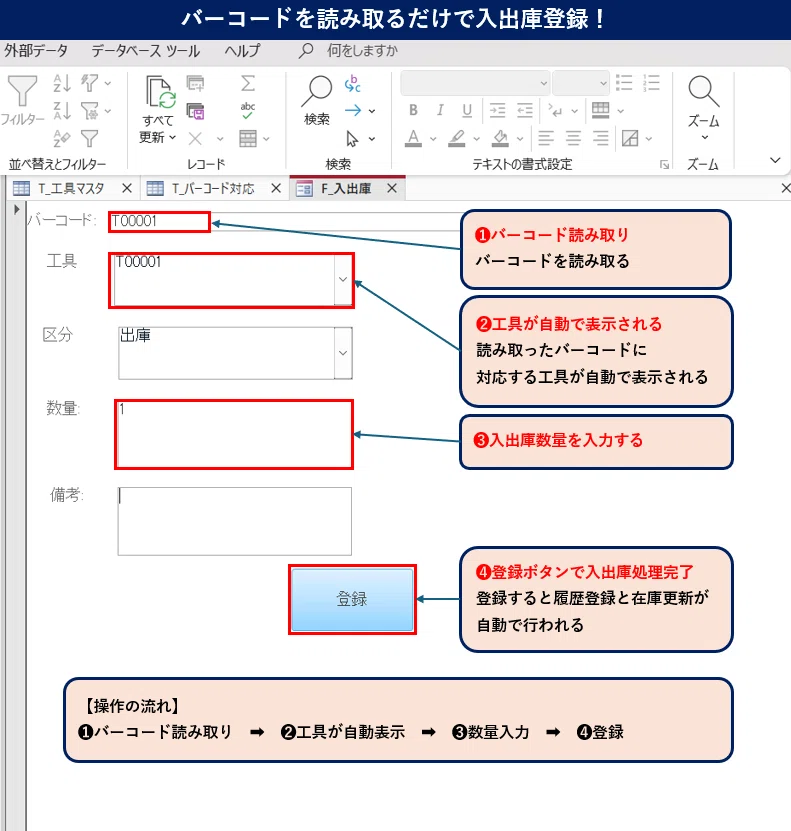Viewport: 791px width, 831px height.
Task: Collapse the ribbon with chevron
Action: tap(775, 160)
